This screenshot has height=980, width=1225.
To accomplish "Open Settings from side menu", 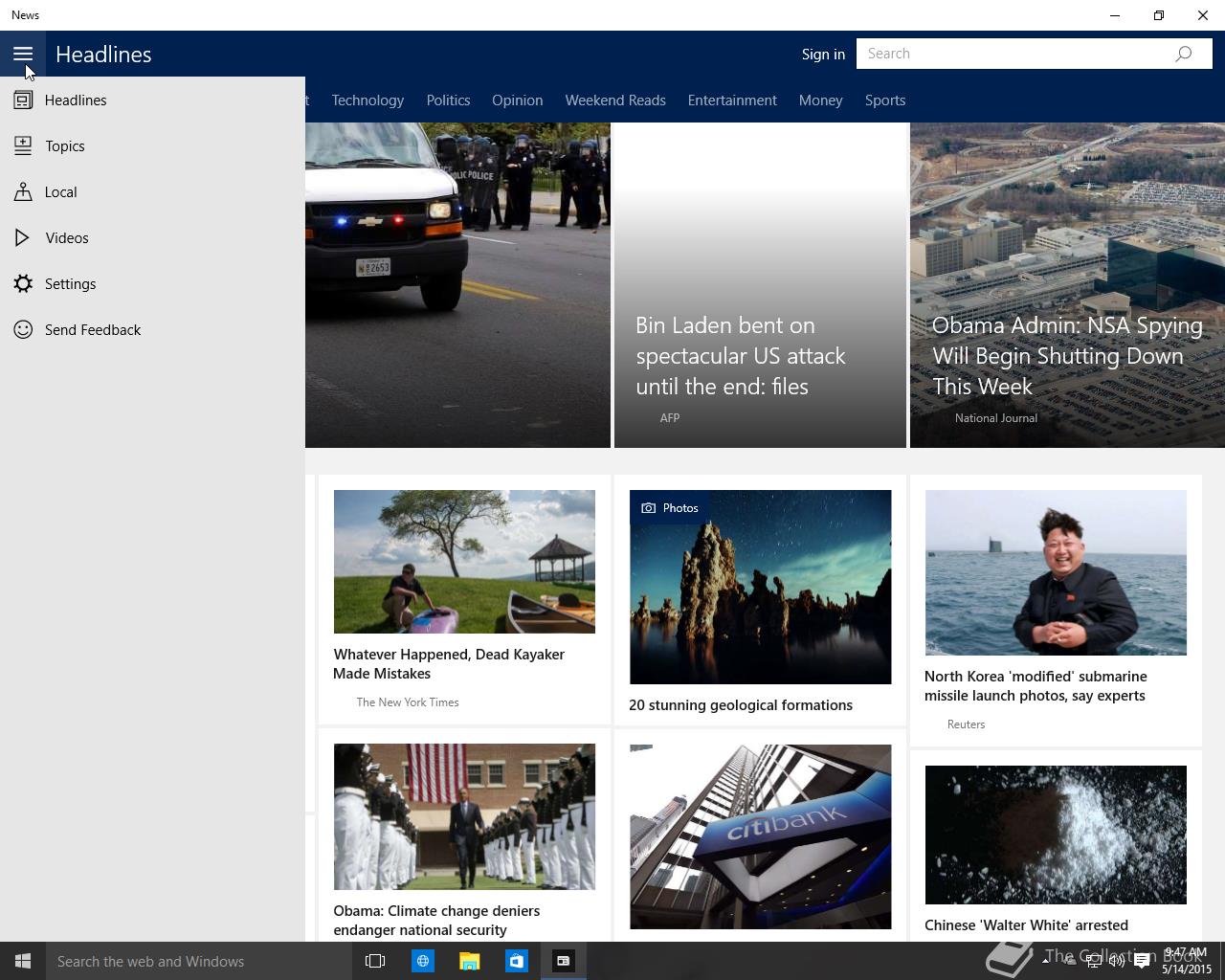I will [152, 283].
